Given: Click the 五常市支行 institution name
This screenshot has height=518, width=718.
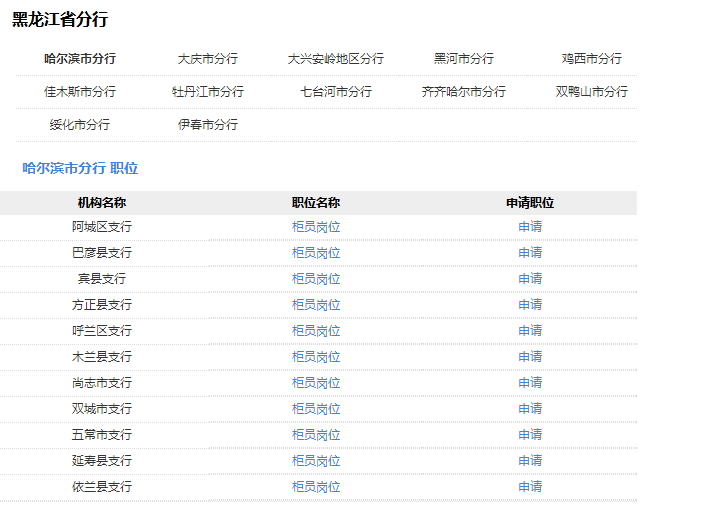Looking at the screenshot, I should (102, 435).
